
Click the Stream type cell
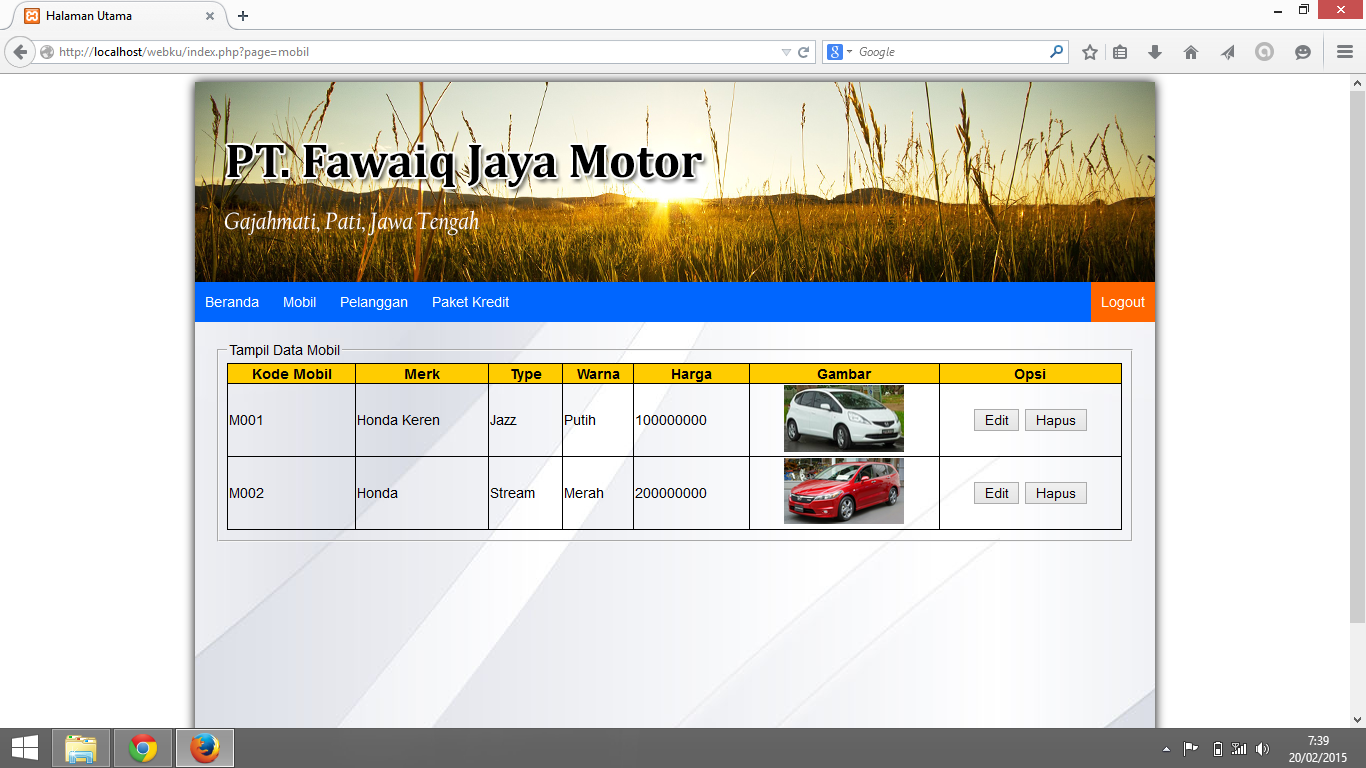(525, 493)
